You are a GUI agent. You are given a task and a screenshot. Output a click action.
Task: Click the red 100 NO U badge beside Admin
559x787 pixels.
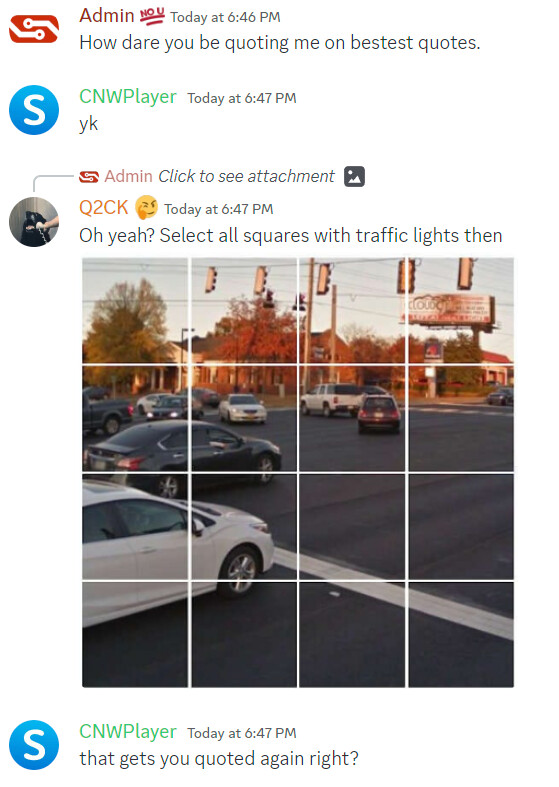point(152,17)
